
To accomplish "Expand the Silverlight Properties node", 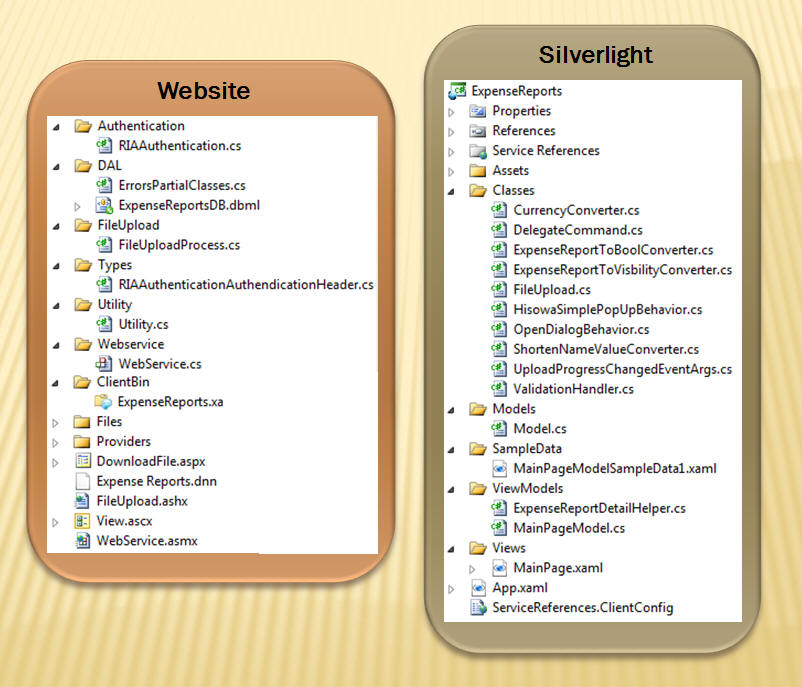I will coord(451,112).
